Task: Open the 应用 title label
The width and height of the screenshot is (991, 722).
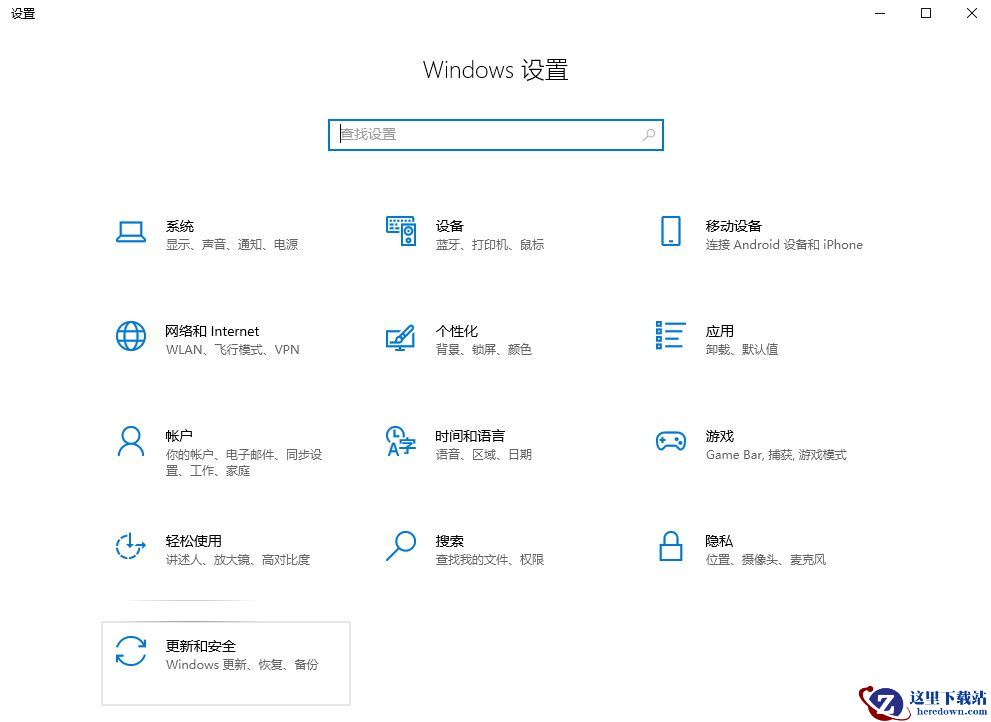Action: [719, 331]
